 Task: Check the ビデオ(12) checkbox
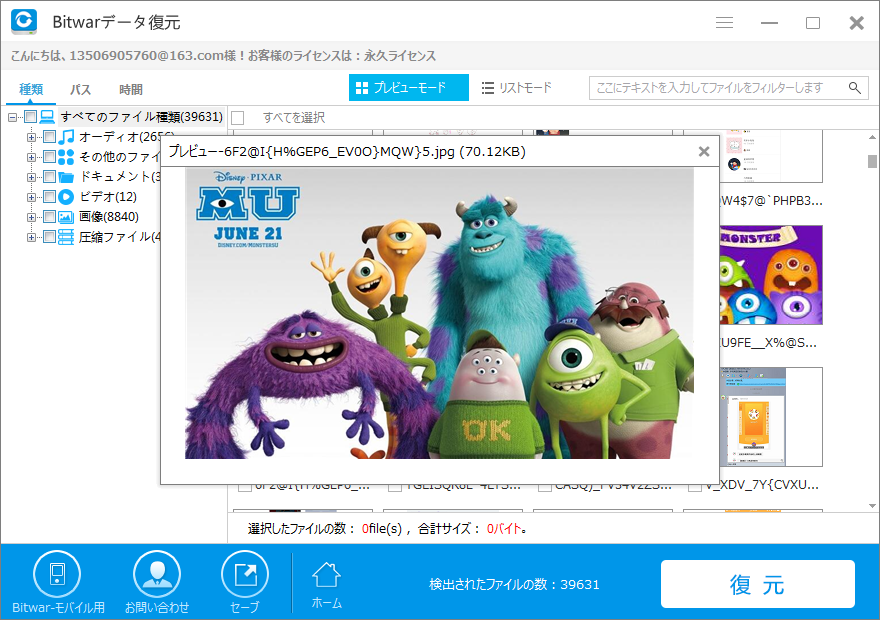coord(49,197)
